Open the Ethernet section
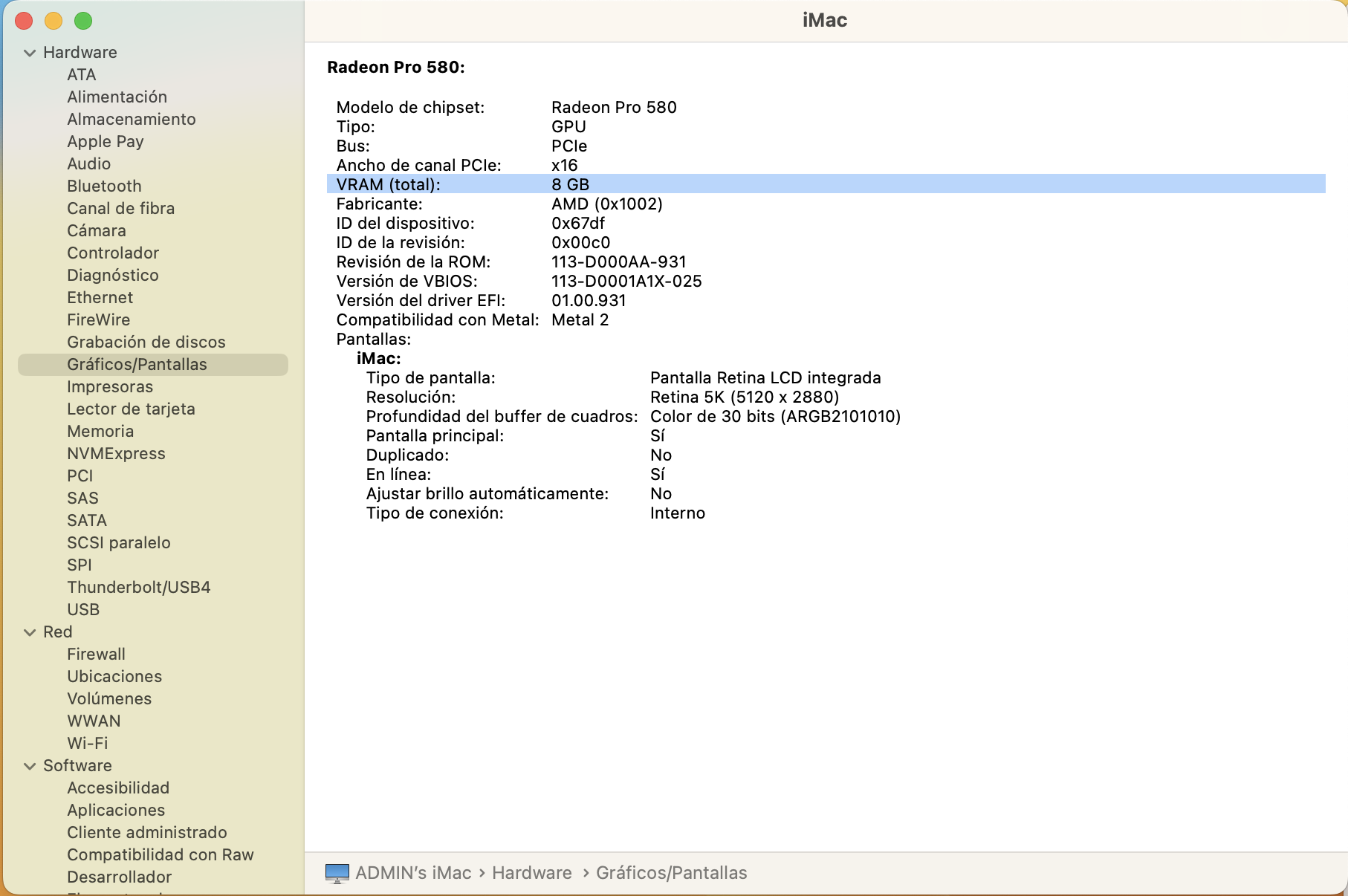This screenshot has height=896, width=1348. (x=100, y=297)
